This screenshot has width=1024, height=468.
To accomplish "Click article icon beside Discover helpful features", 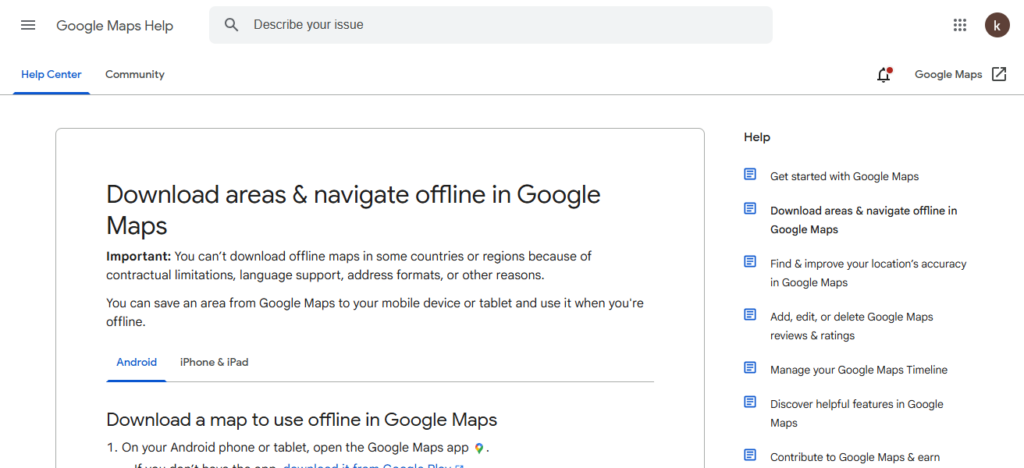I will click(x=750, y=402).
